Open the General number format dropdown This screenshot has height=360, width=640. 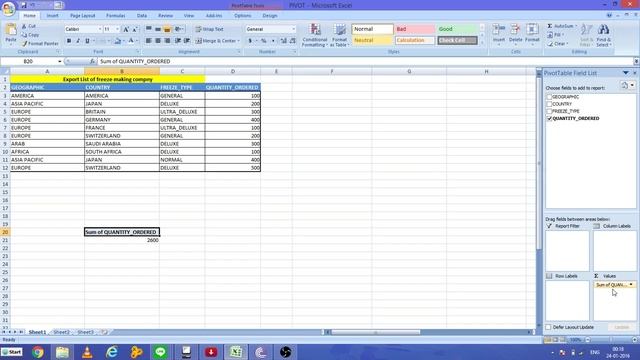[x=293, y=29]
